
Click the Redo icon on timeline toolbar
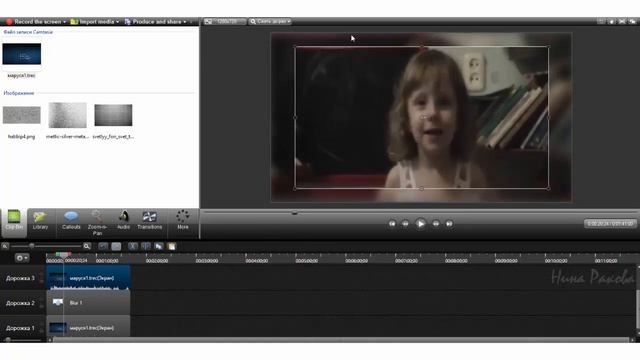tap(116, 246)
